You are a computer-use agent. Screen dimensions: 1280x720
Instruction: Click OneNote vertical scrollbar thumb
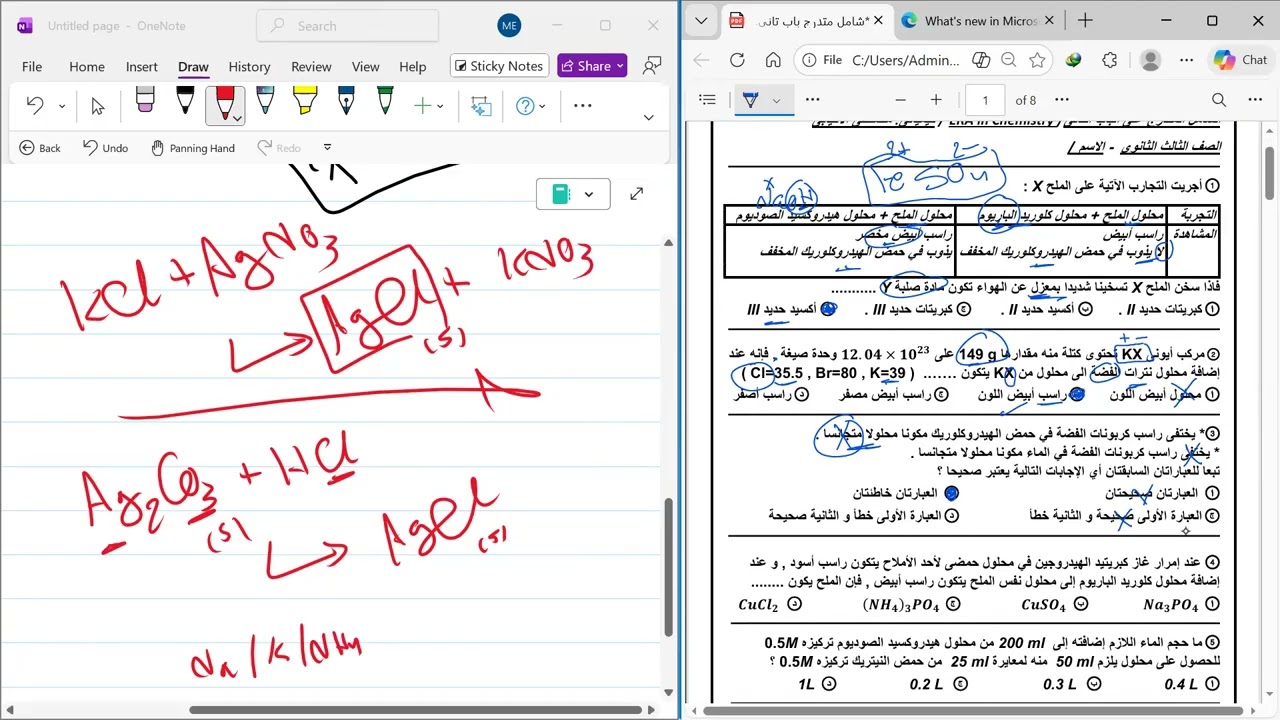669,566
